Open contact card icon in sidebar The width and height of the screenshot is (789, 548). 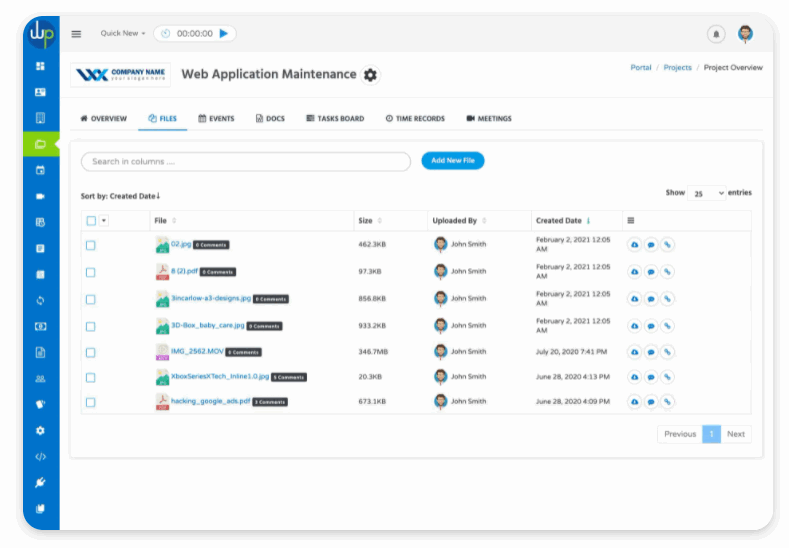pos(40,92)
